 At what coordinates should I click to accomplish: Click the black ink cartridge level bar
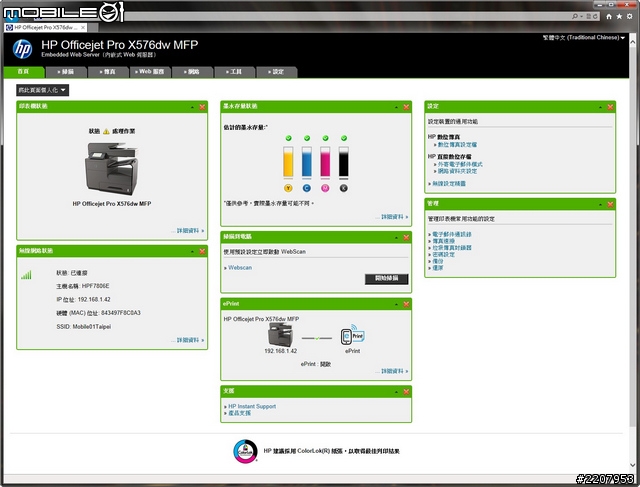[344, 162]
